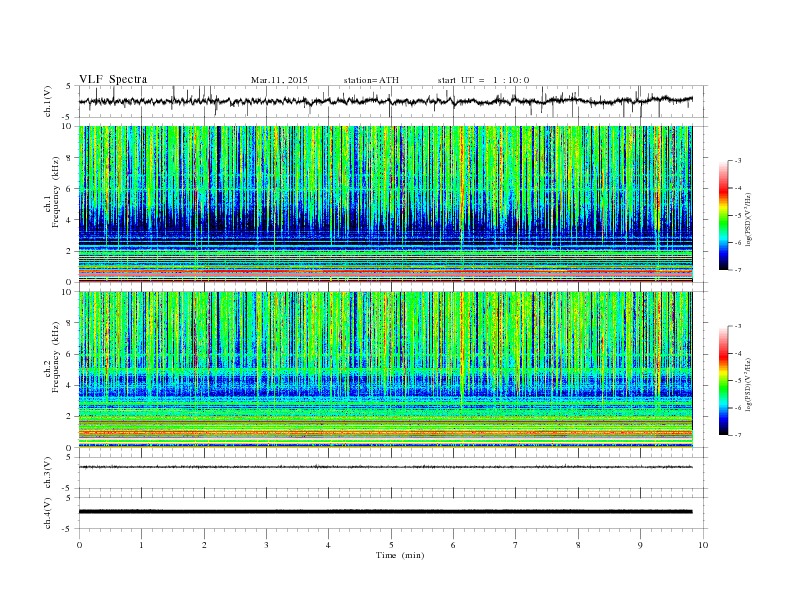Click the station=ATH label
Viewport: 792px width, 612px height.
(x=371, y=80)
